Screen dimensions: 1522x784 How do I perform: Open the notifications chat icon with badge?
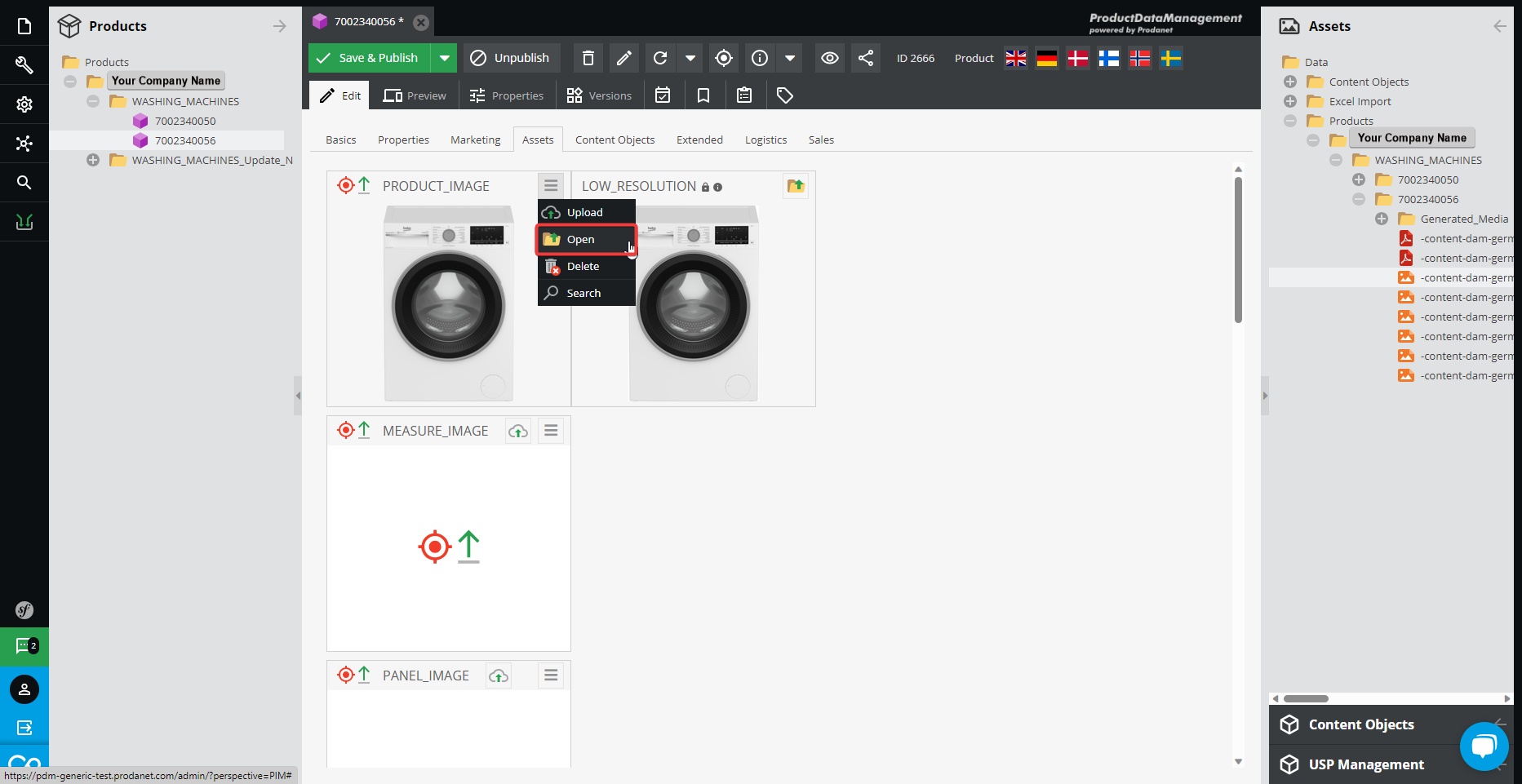pyautogui.click(x=24, y=646)
